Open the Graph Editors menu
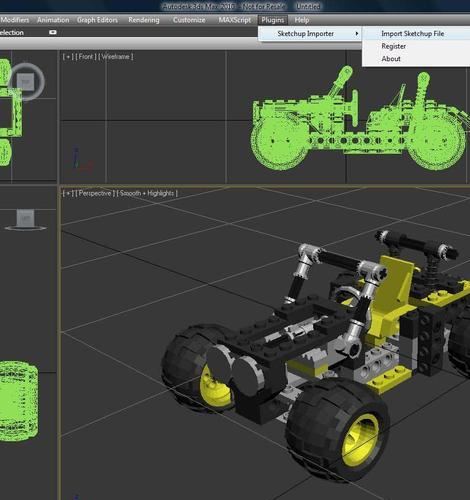Viewport: 470px width, 500px height. (x=97, y=20)
